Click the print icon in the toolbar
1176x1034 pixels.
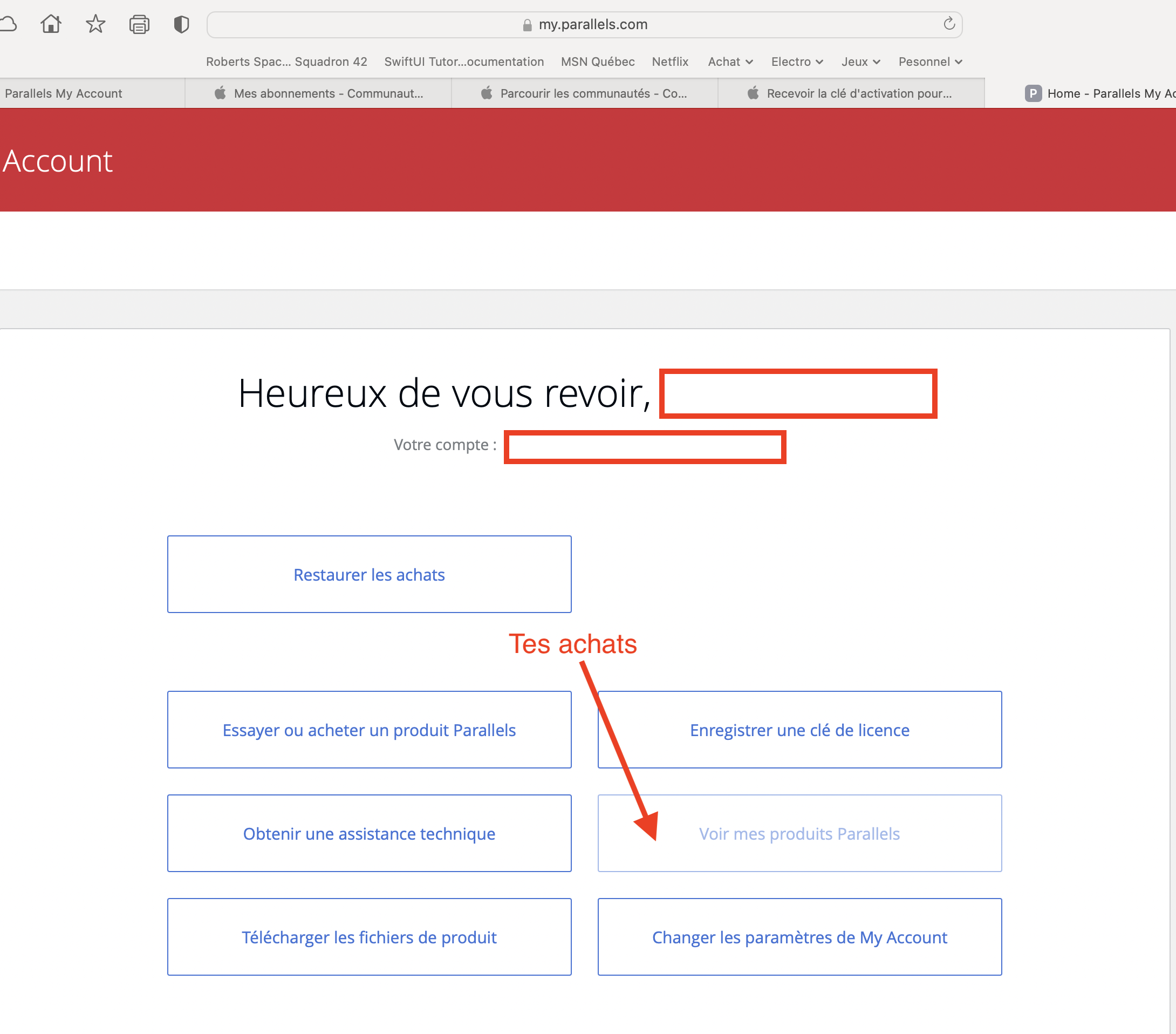[139, 25]
